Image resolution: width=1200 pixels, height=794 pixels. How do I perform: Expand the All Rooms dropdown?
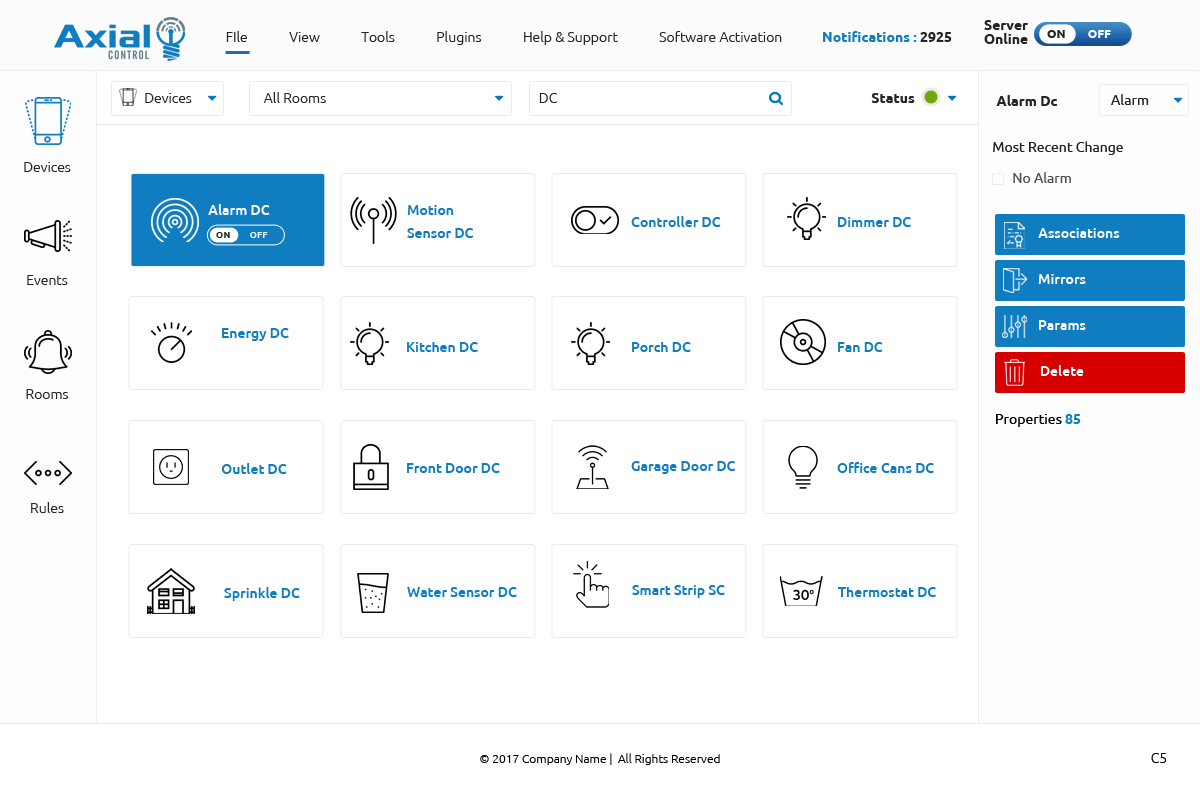tap(380, 98)
